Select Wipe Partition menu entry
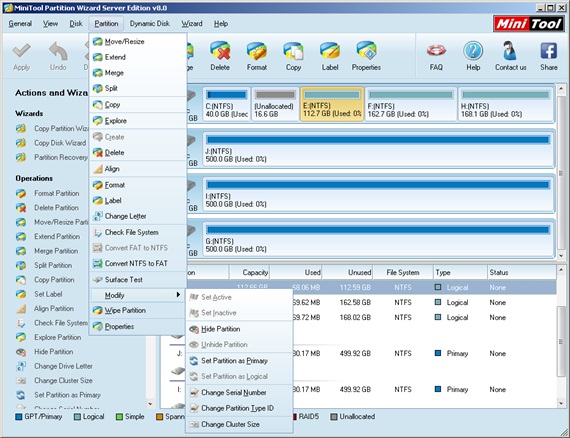This screenshot has height=438, width=570. pos(138,310)
